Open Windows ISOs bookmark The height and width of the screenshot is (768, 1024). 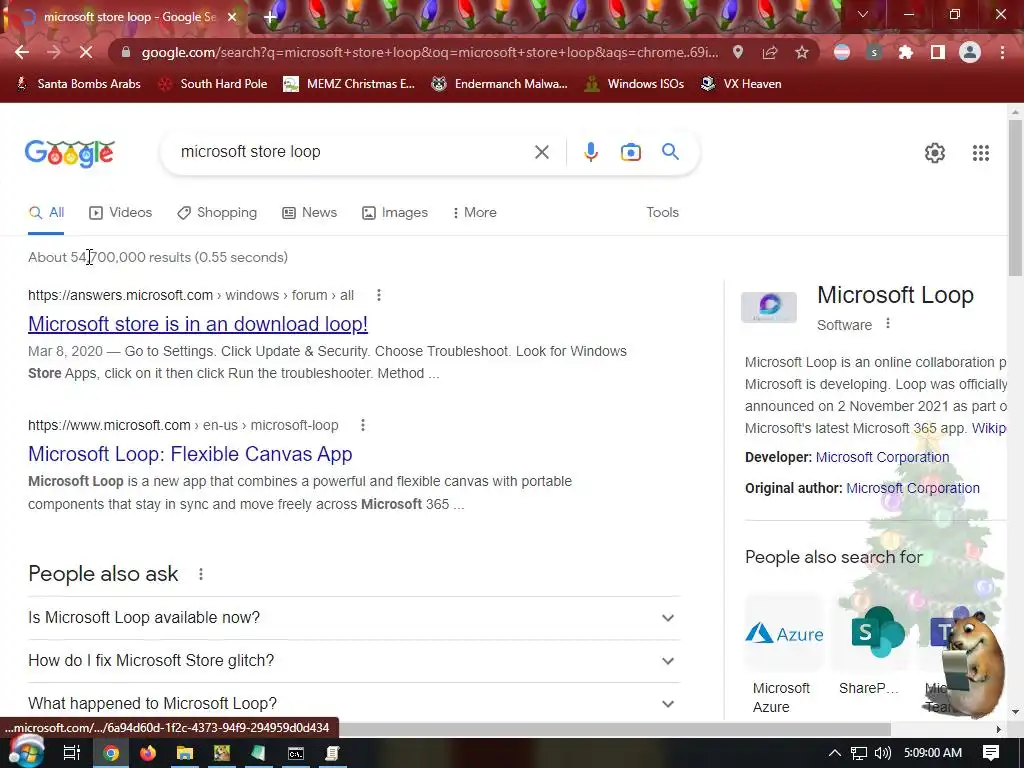tap(635, 84)
